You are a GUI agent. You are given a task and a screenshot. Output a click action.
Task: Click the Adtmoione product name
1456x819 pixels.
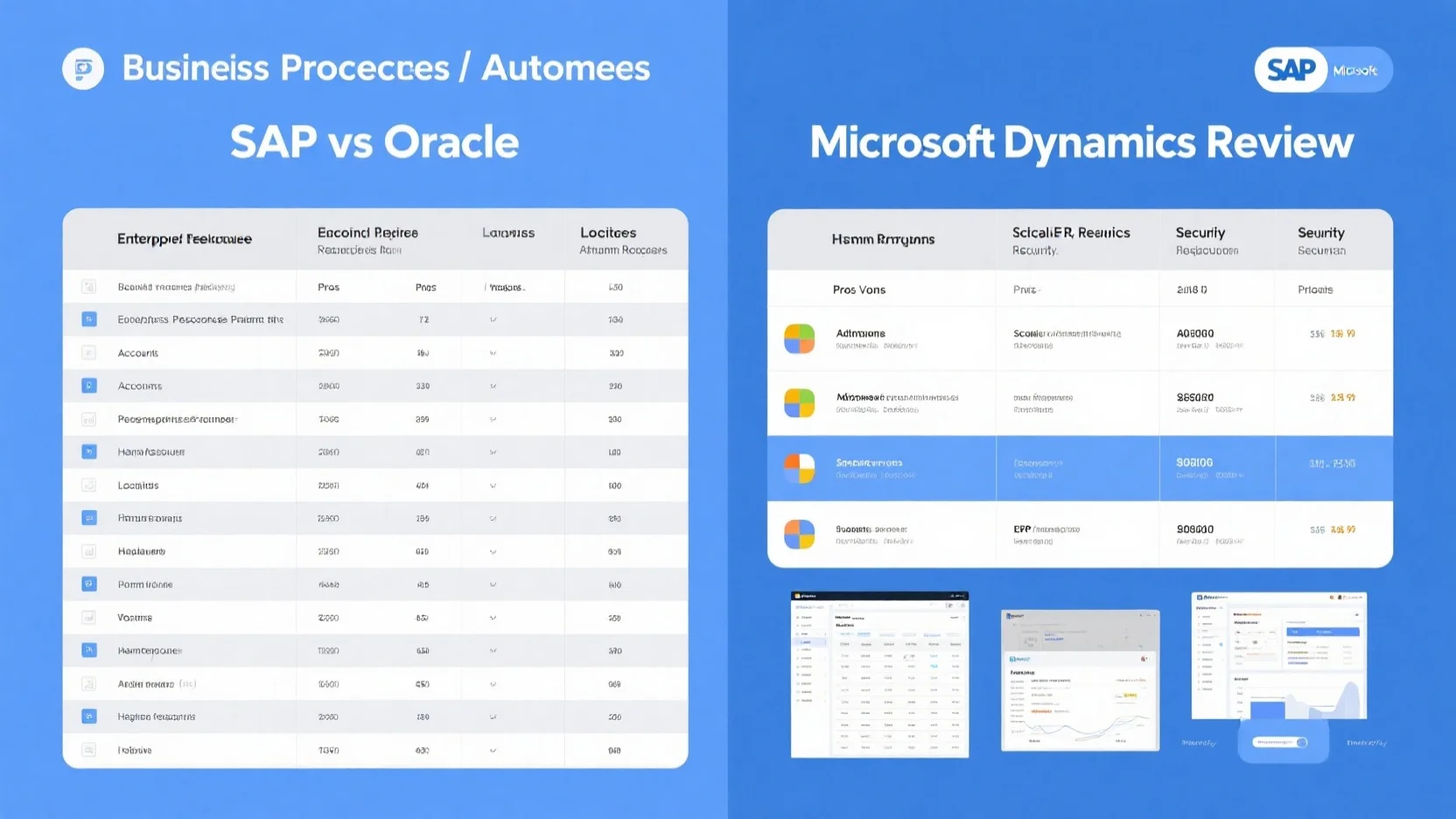tap(860, 333)
